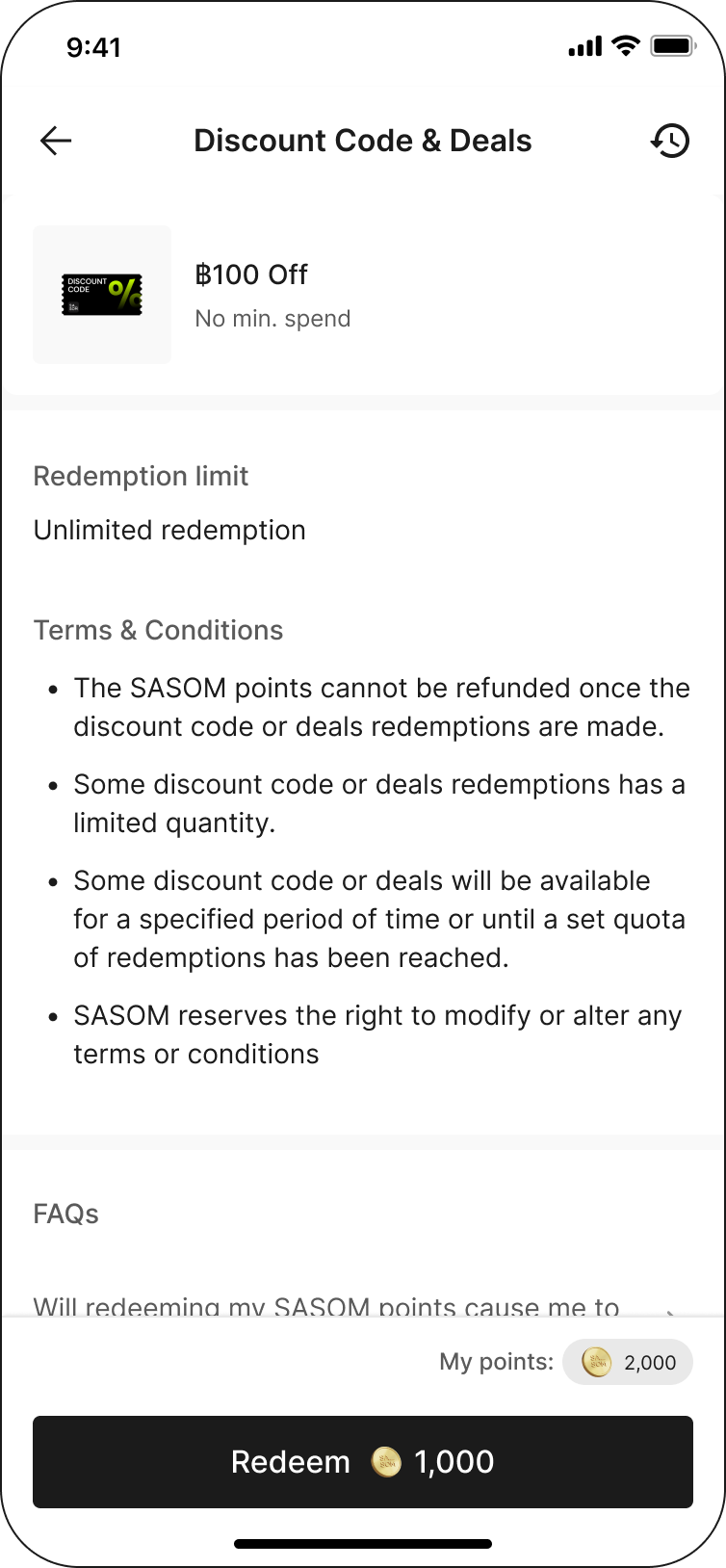Screen dimensions: 726x1568
Task: Tap the FAQs section heading
Action: tap(65, 1214)
